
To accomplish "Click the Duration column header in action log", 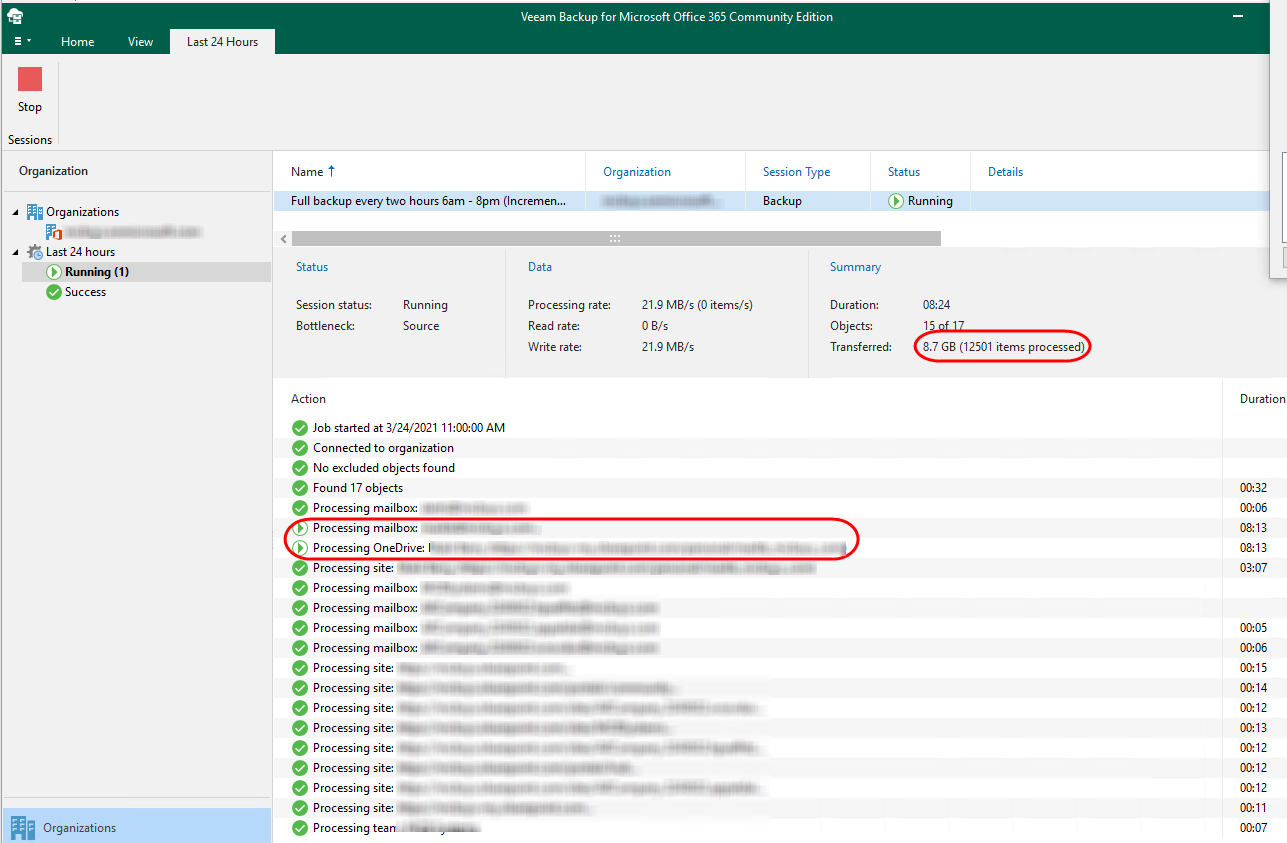I will pyautogui.click(x=1262, y=399).
